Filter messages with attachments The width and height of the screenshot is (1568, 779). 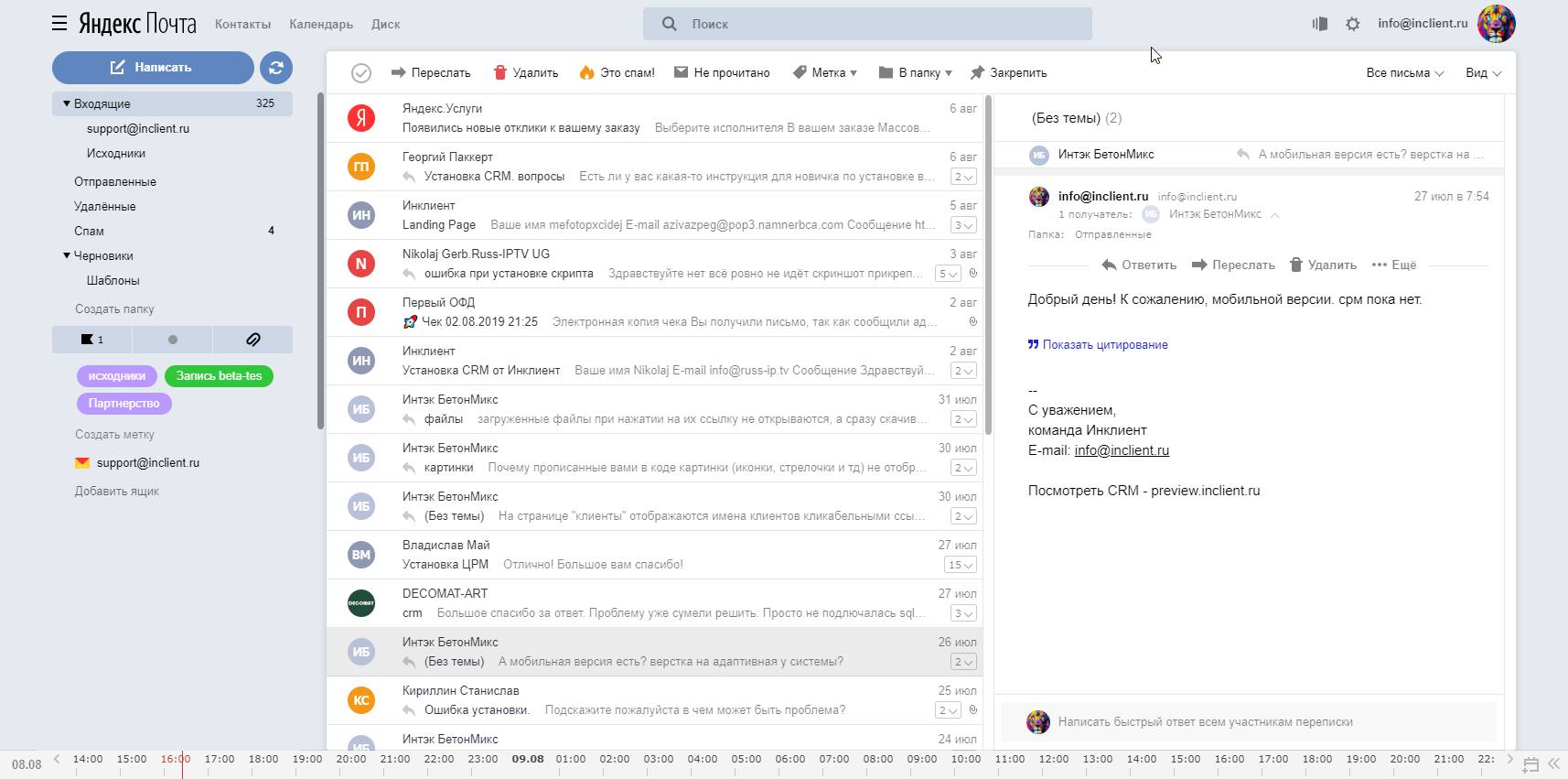[253, 340]
